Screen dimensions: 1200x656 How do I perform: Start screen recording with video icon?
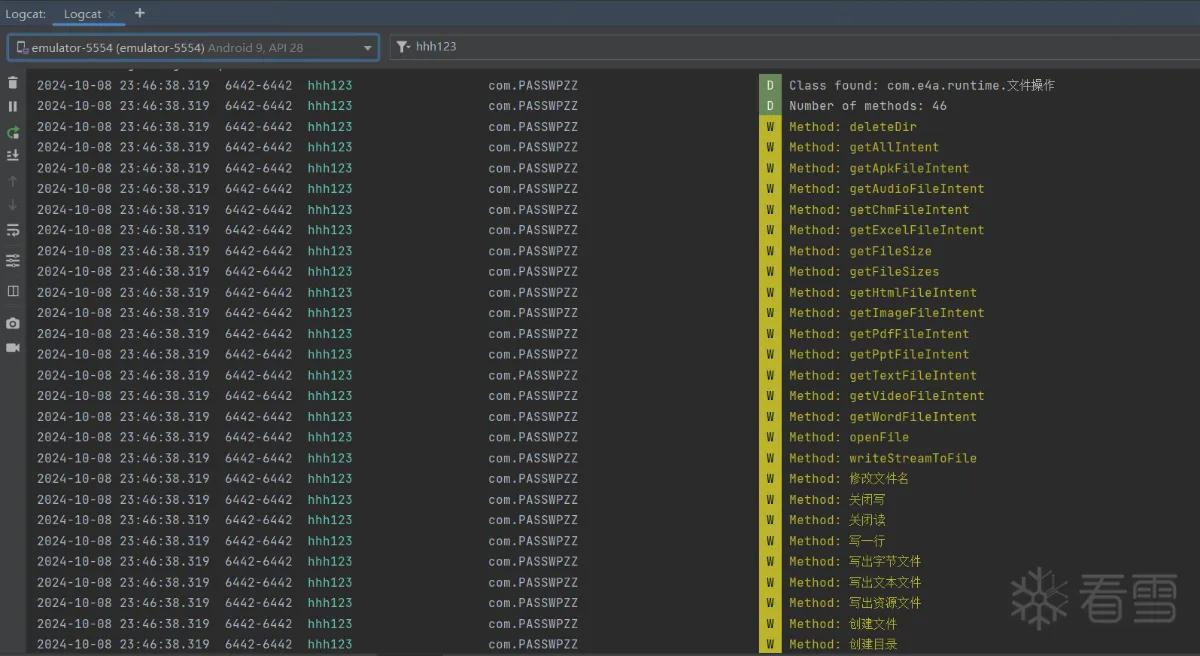point(13,347)
